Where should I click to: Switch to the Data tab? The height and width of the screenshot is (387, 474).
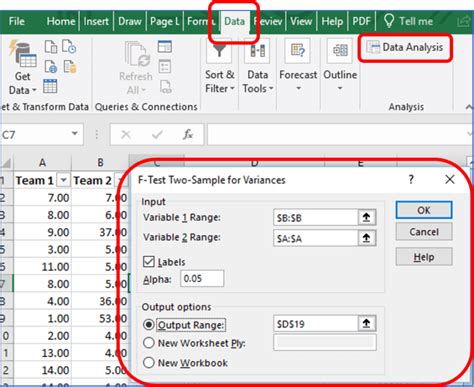(234, 21)
